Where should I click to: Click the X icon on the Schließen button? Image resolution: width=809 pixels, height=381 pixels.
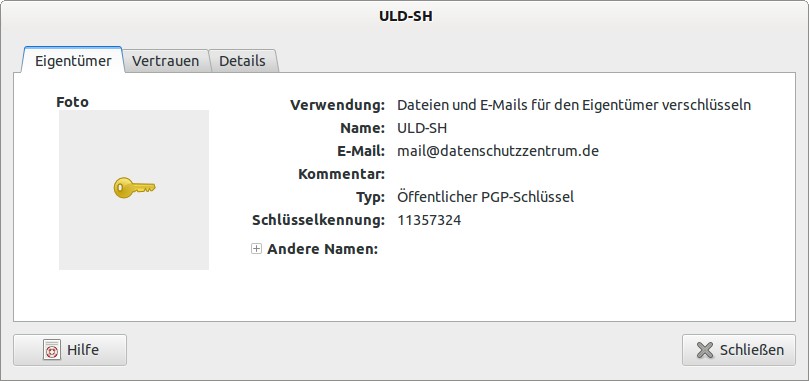pyautogui.click(x=705, y=350)
